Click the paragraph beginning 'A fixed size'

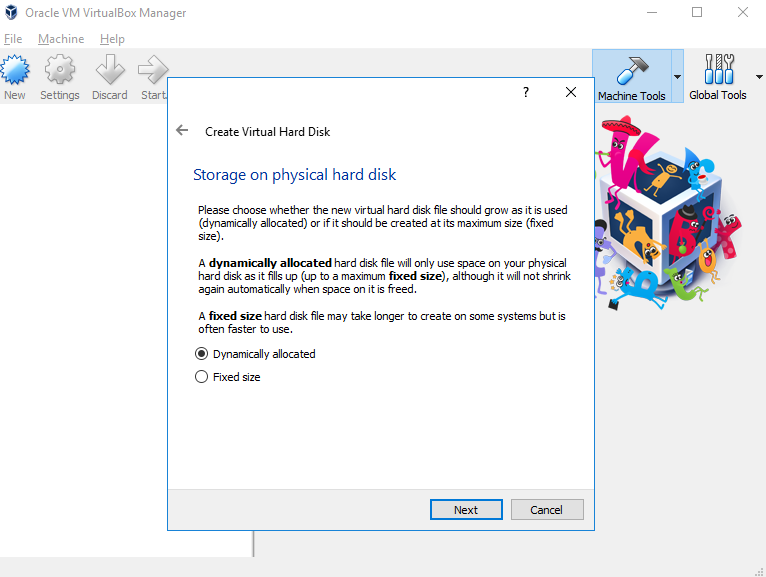tap(382, 322)
